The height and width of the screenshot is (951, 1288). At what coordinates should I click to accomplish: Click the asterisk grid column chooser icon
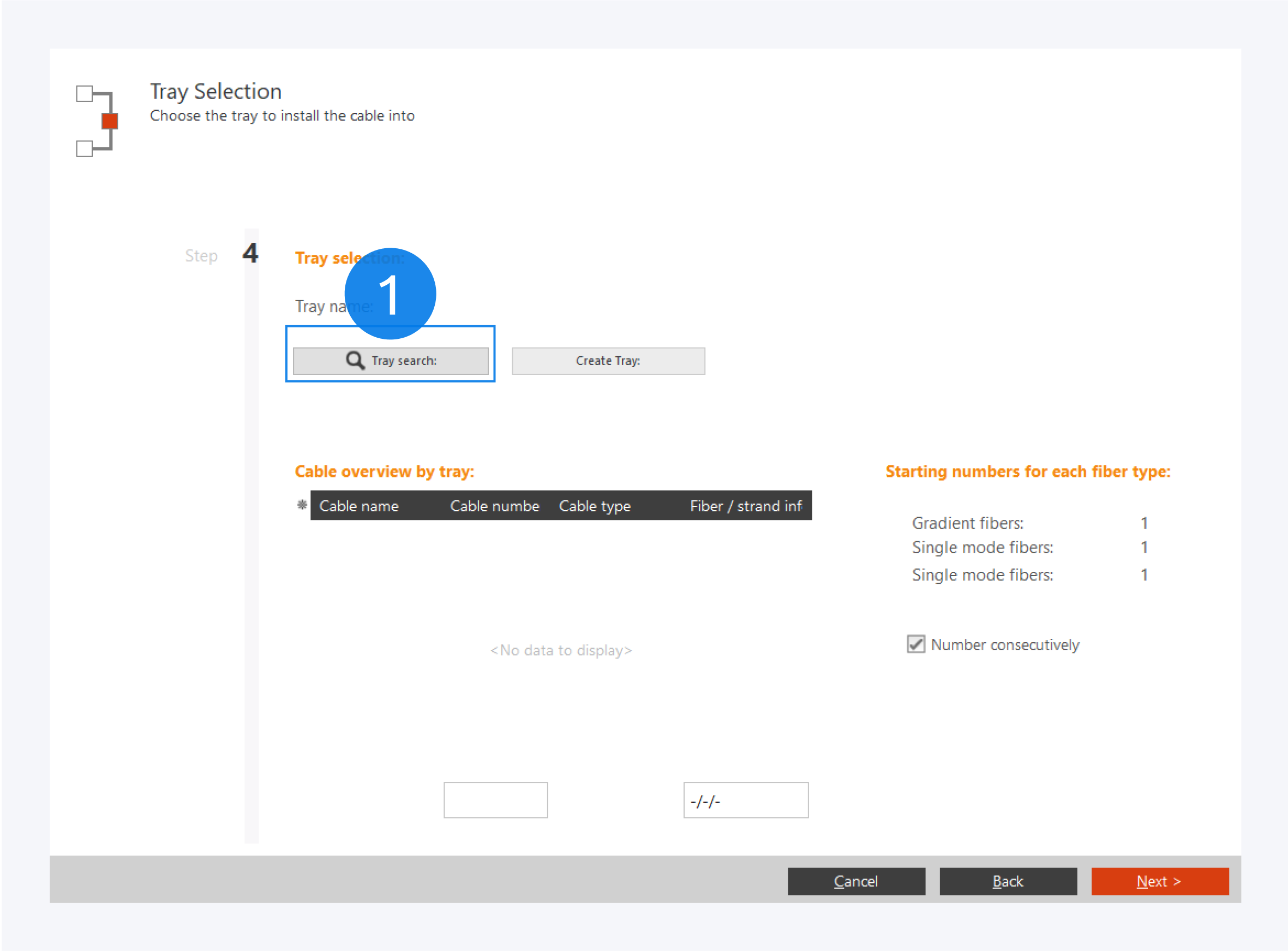click(x=302, y=505)
